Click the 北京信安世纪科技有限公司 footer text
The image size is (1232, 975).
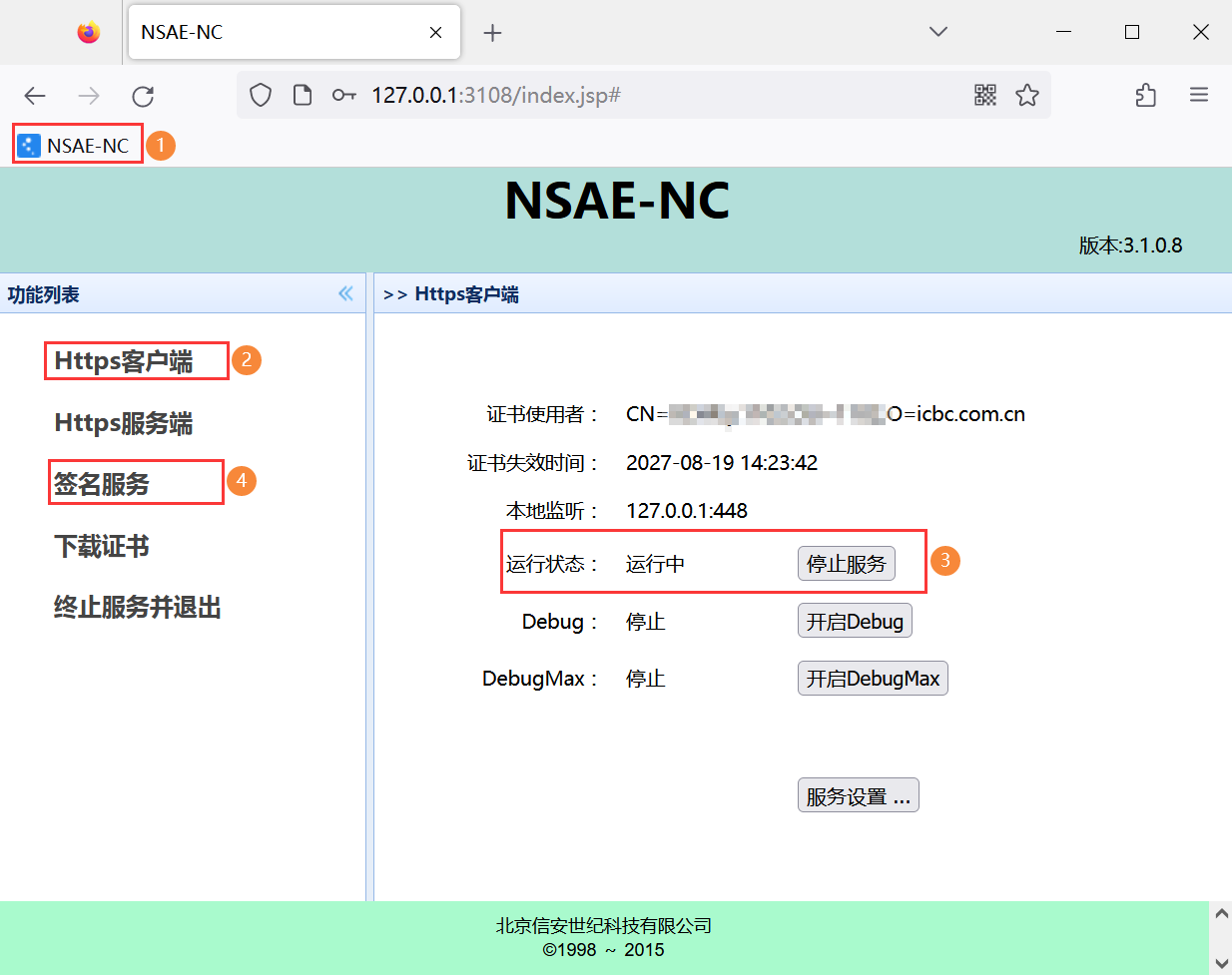[604, 925]
